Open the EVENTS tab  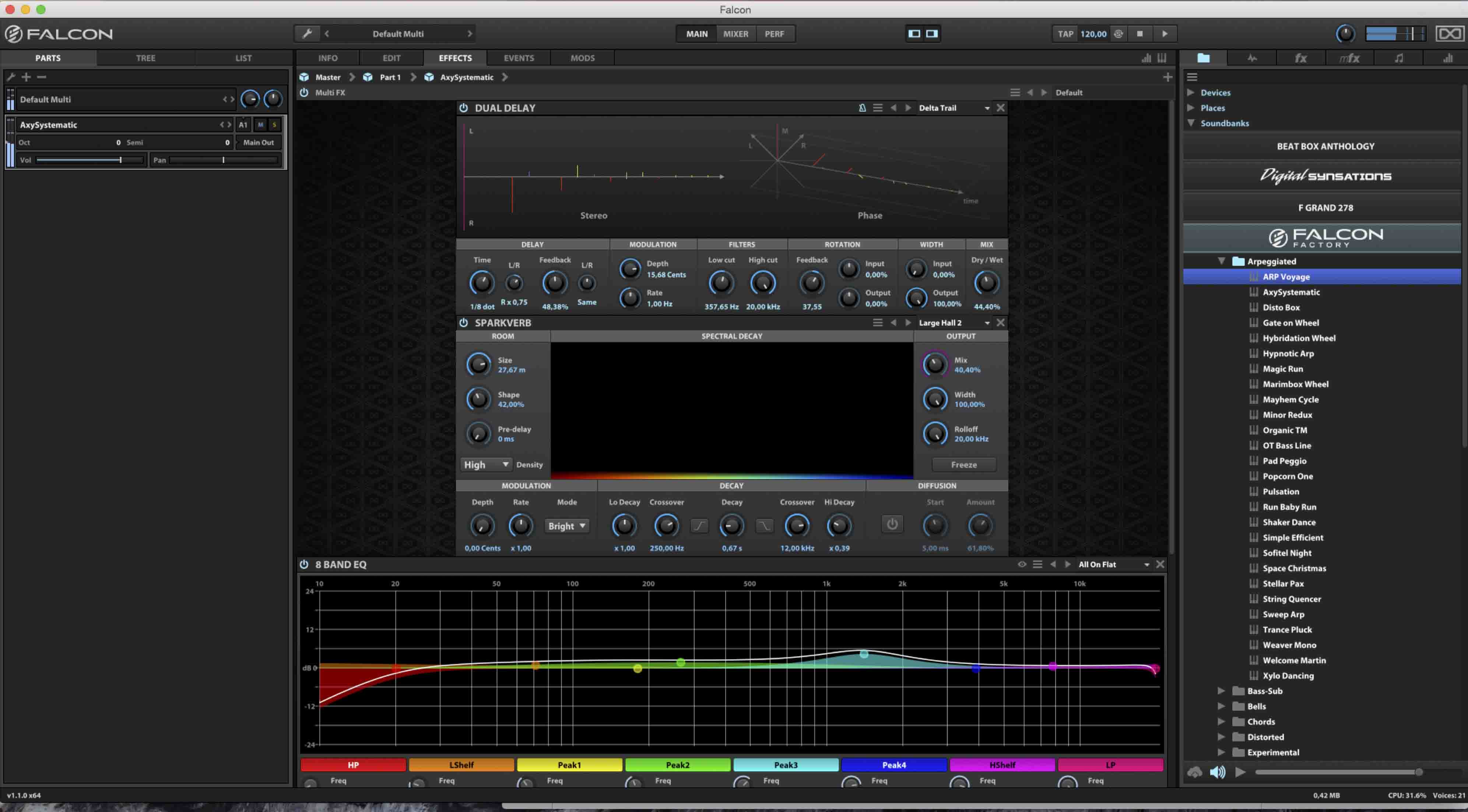pyautogui.click(x=519, y=58)
